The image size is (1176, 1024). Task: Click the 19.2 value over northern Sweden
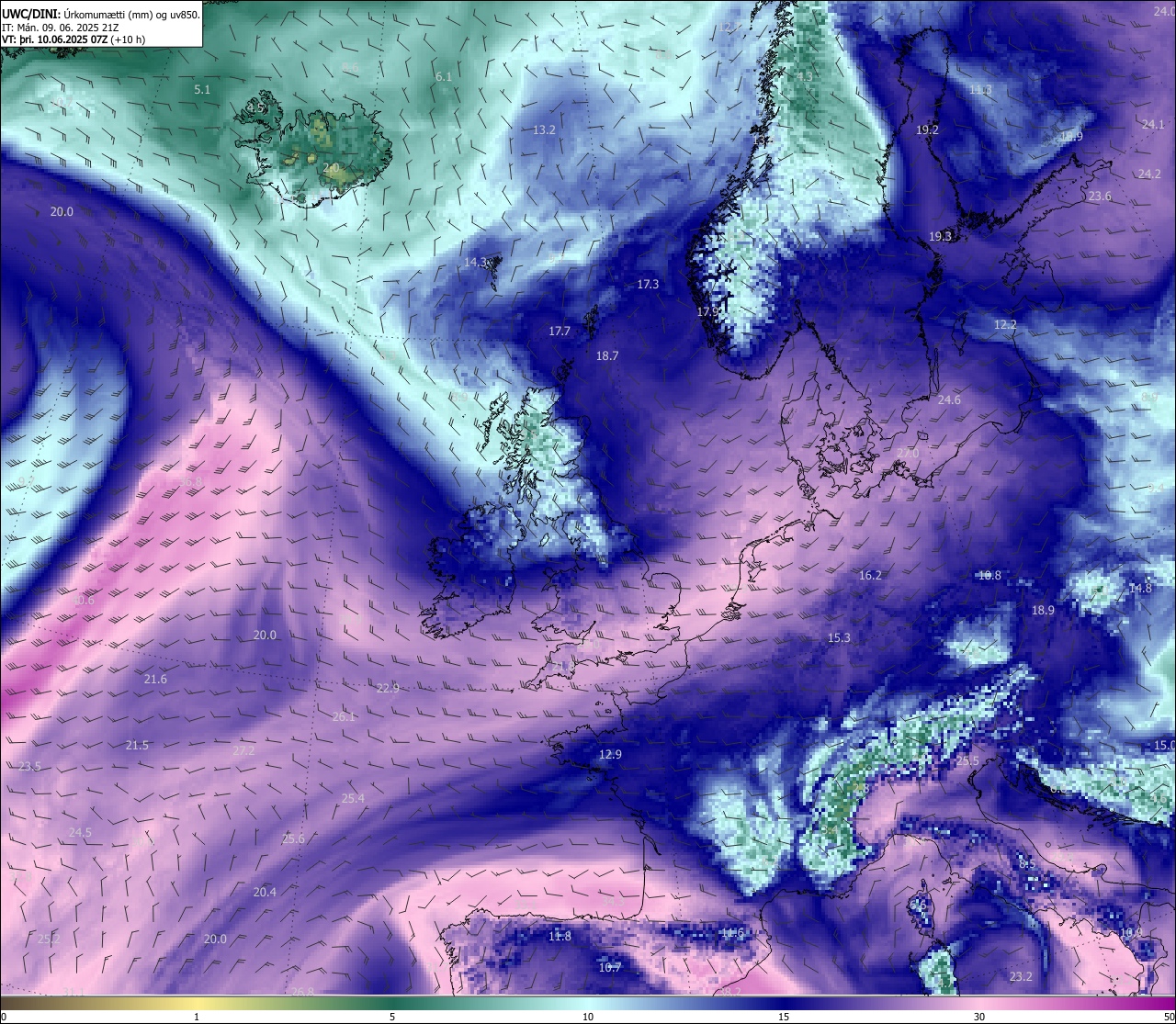point(927,130)
